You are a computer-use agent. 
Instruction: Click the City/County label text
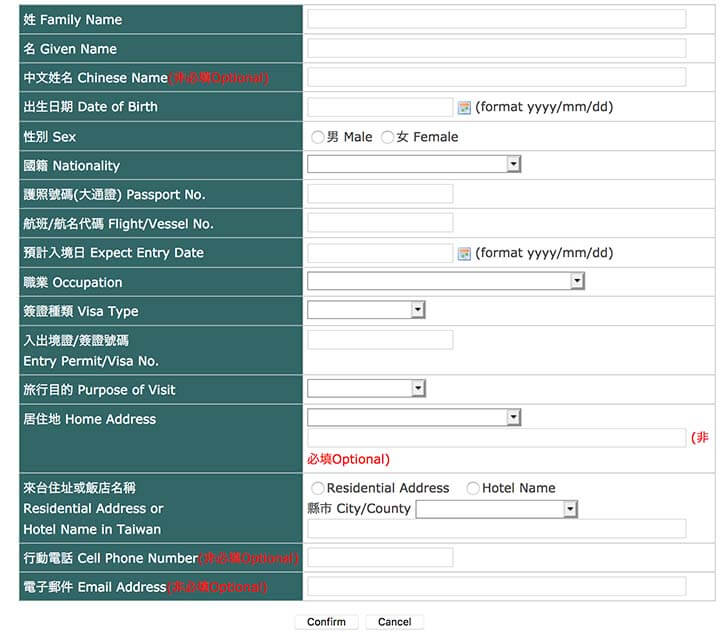[359, 508]
